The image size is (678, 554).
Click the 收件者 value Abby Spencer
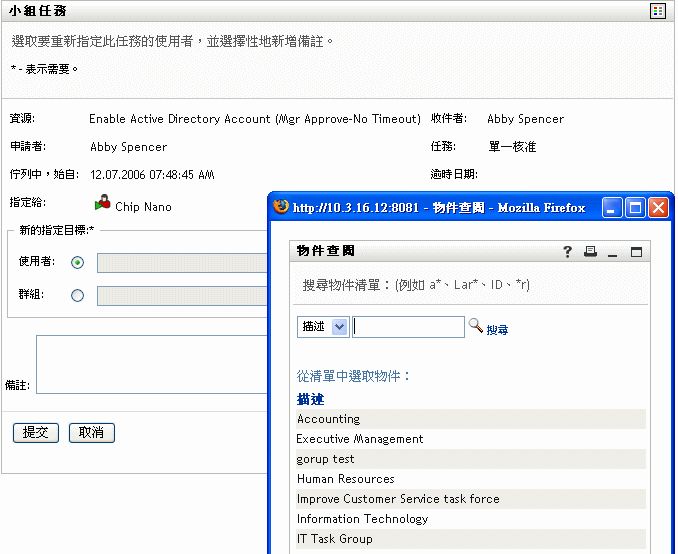pos(525,119)
